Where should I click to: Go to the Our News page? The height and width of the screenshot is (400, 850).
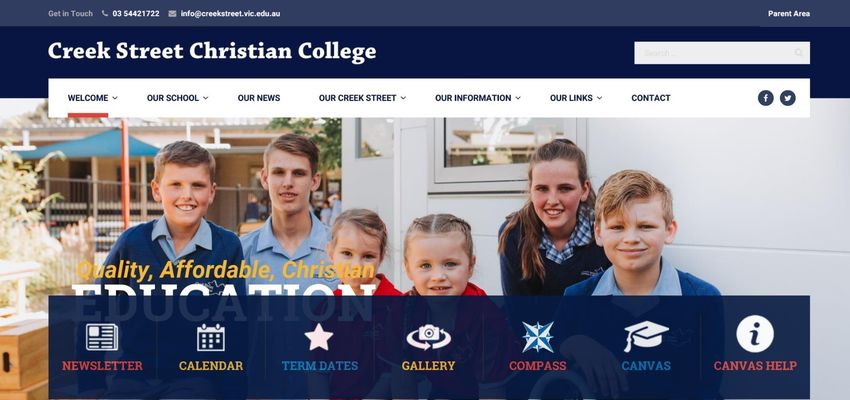259,98
